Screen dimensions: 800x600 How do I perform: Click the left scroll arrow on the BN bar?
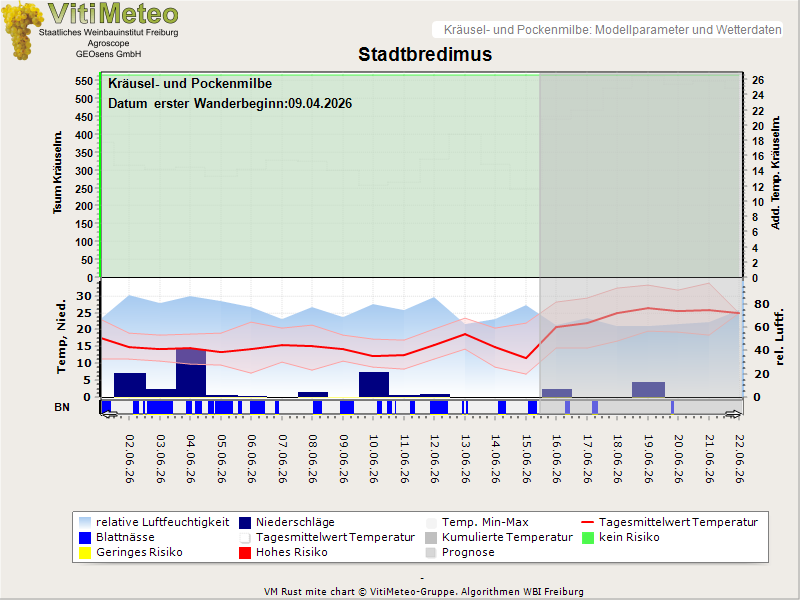point(109,414)
